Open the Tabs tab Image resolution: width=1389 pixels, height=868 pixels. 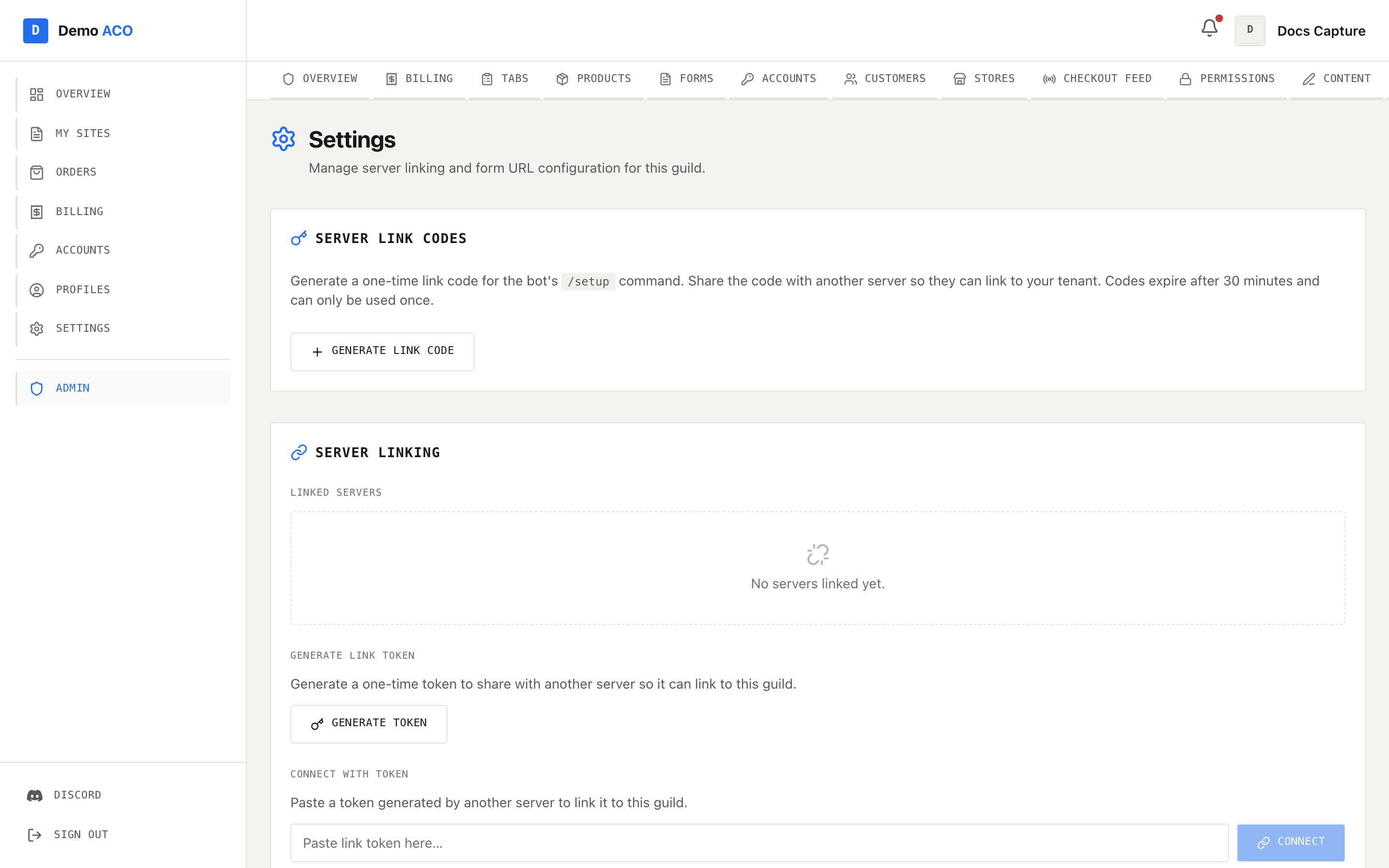(504, 79)
